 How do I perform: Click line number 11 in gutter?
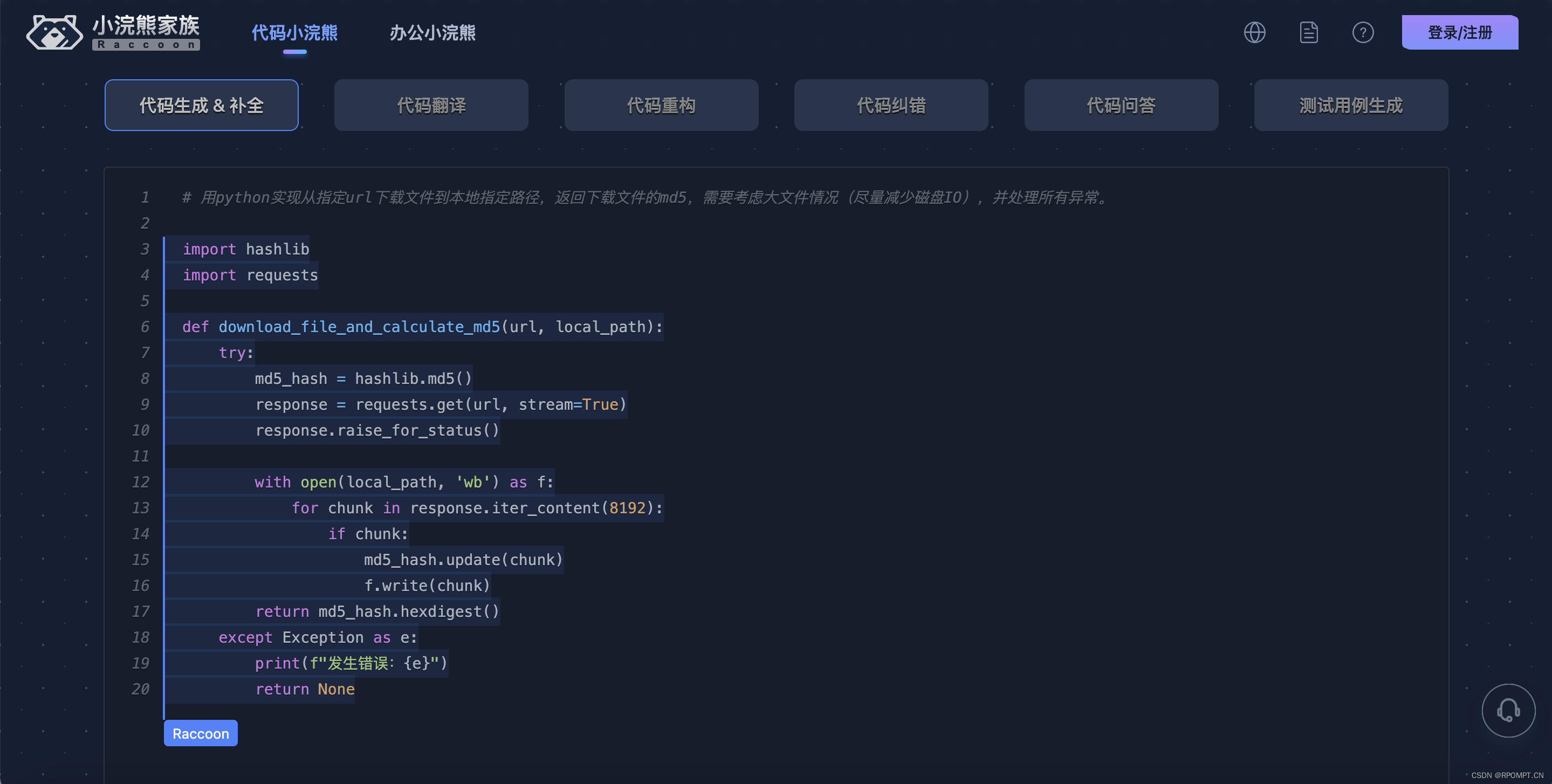(140, 456)
